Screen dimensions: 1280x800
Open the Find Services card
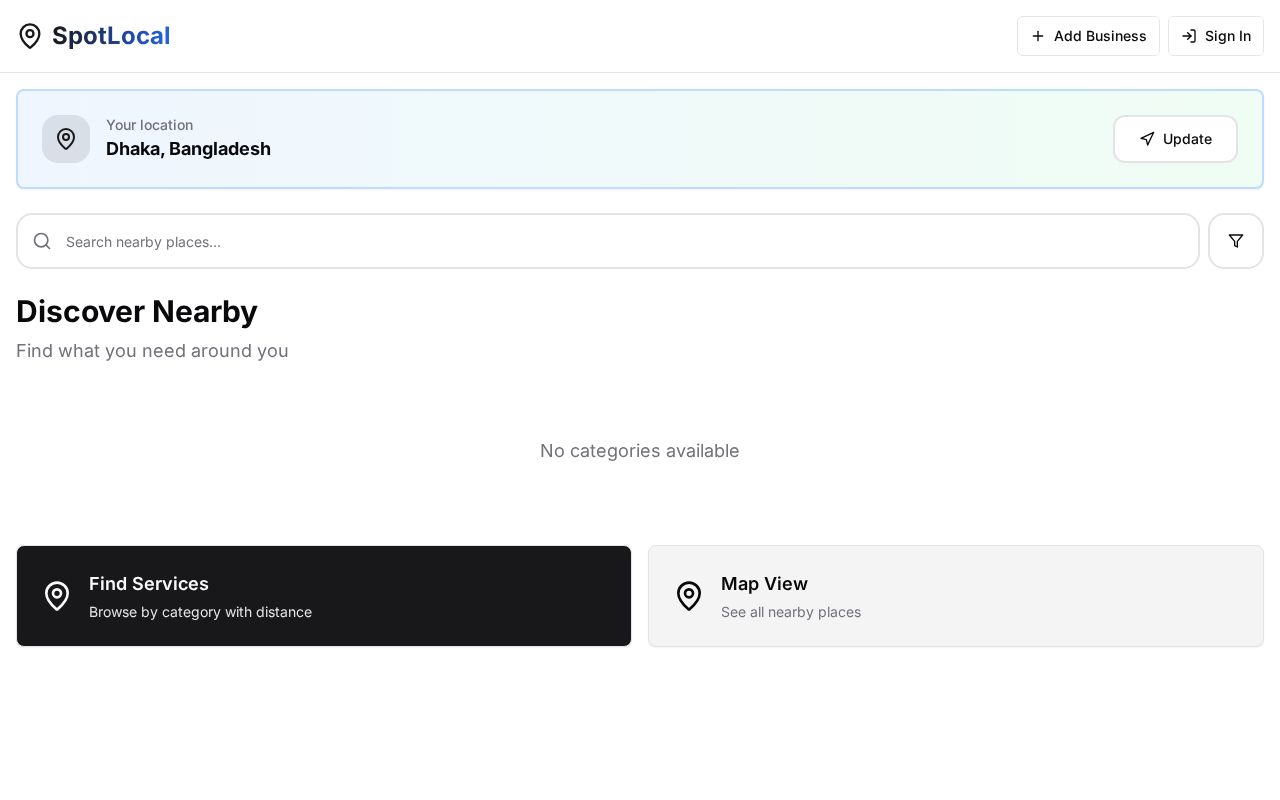(x=324, y=596)
